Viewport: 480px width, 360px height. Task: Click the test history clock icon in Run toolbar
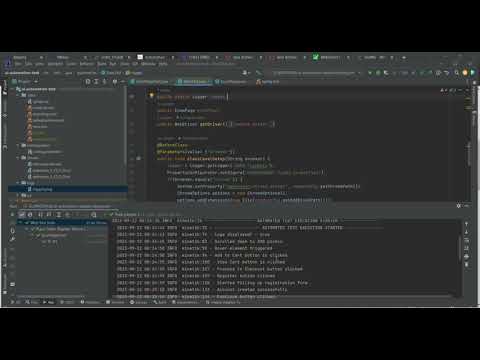point(94,215)
